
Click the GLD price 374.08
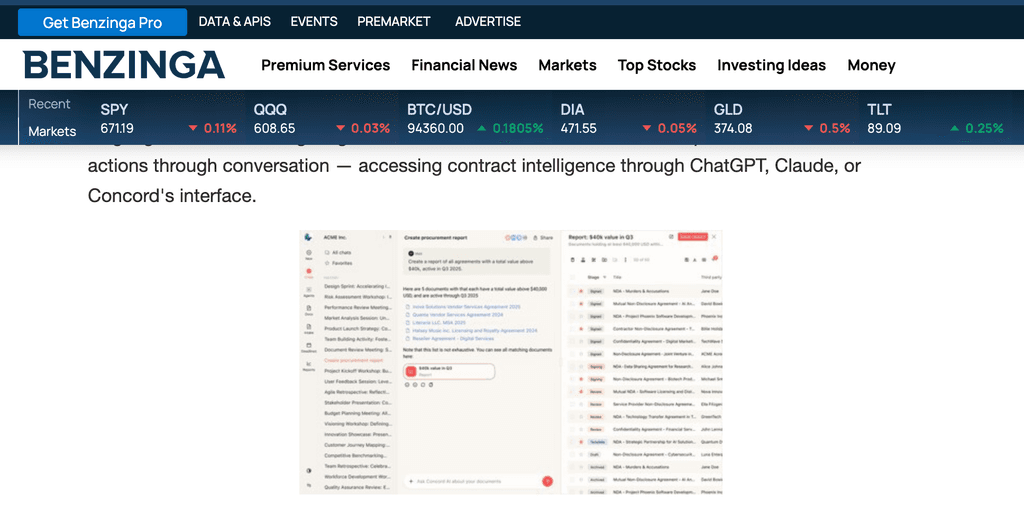[x=733, y=128]
